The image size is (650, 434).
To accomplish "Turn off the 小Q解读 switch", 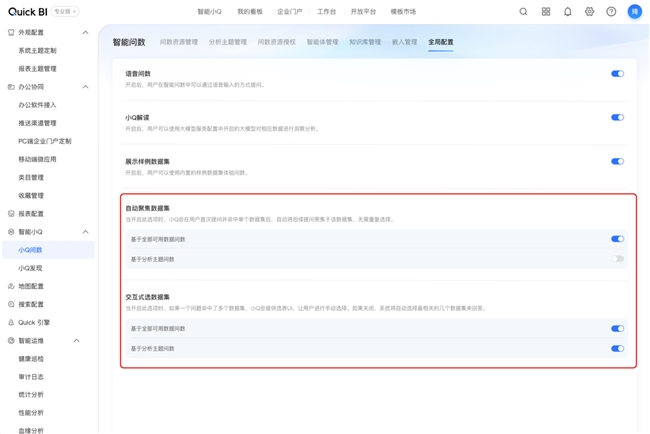I will click(x=617, y=118).
